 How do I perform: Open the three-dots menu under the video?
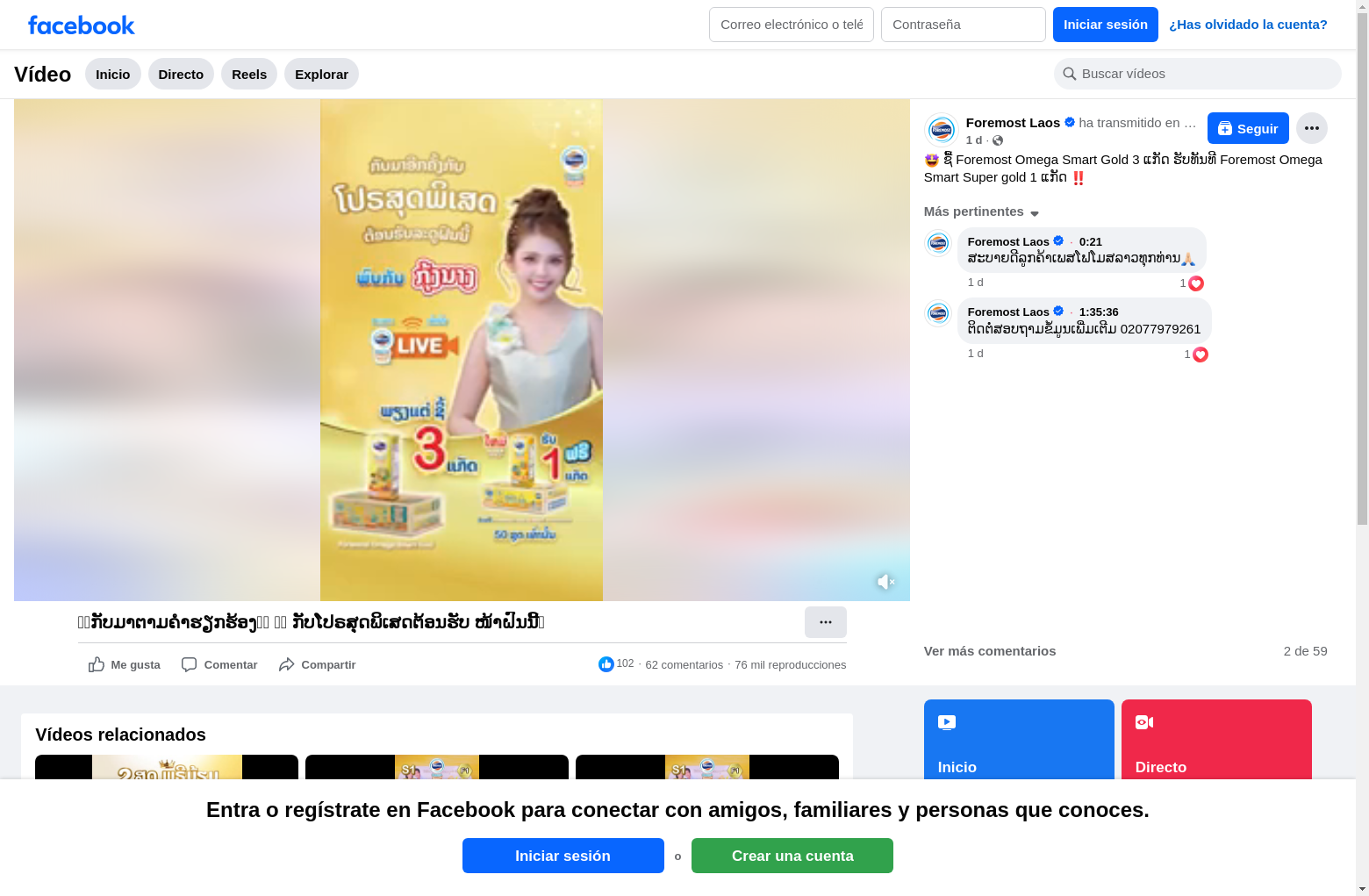(826, 622)
